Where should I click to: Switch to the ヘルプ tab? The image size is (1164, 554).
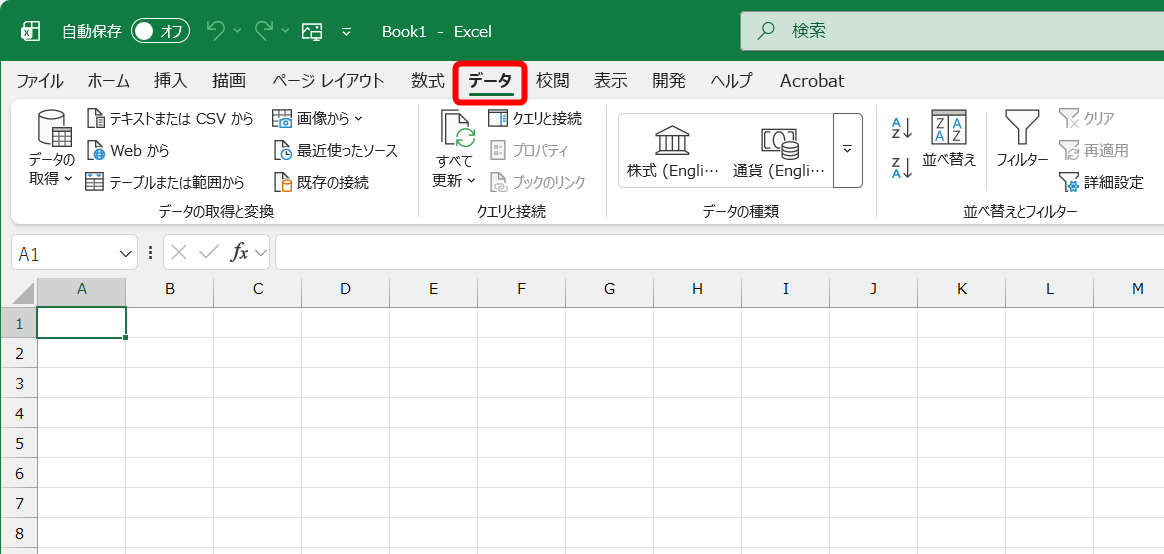[x=731, y=81]
